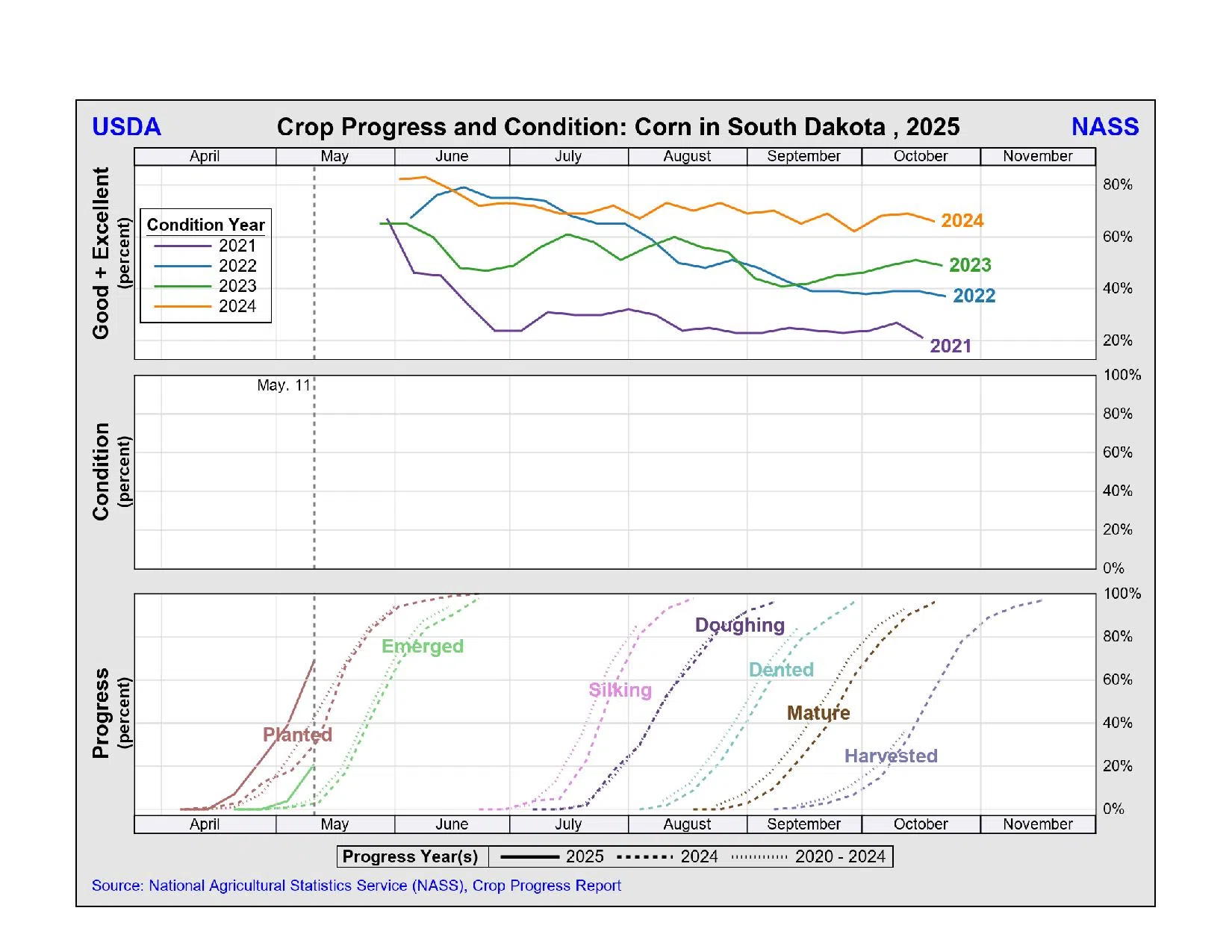This screenshot has height=952, width=1232.
Task: Select the Silking curve label
Action: click(620, 690)
